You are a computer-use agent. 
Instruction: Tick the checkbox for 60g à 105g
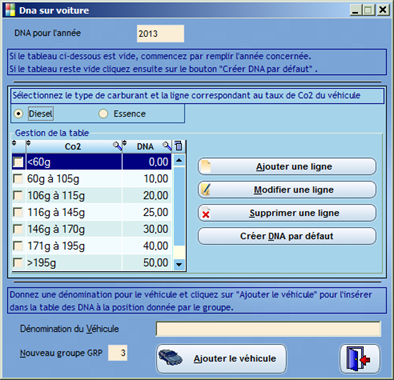(18, 179)
